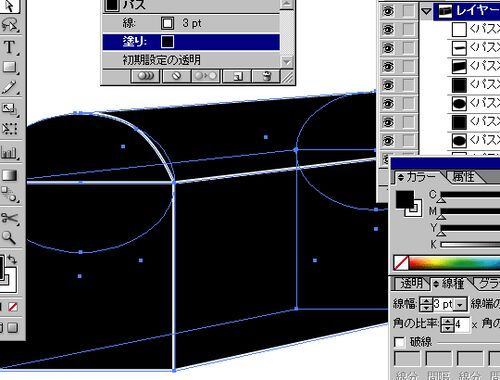This screenshot has width=500, height=380.
Task: Select the Pencil tool
Action: (9, 87)
